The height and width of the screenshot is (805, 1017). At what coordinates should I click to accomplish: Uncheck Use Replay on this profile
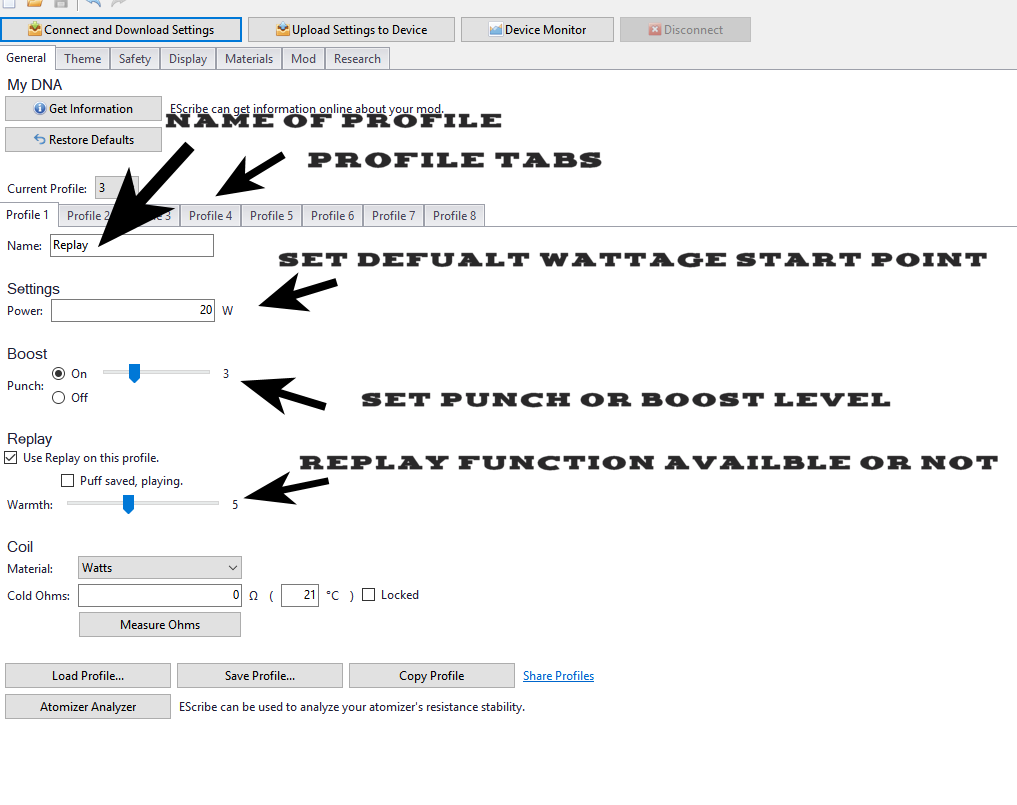tap(11, 458)
